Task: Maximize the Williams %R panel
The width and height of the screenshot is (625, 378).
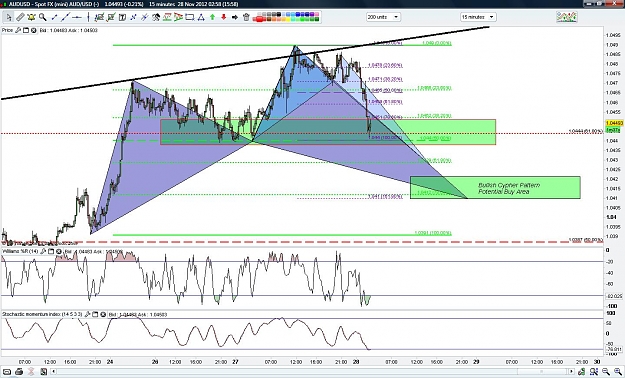Action: pos(51,252)
